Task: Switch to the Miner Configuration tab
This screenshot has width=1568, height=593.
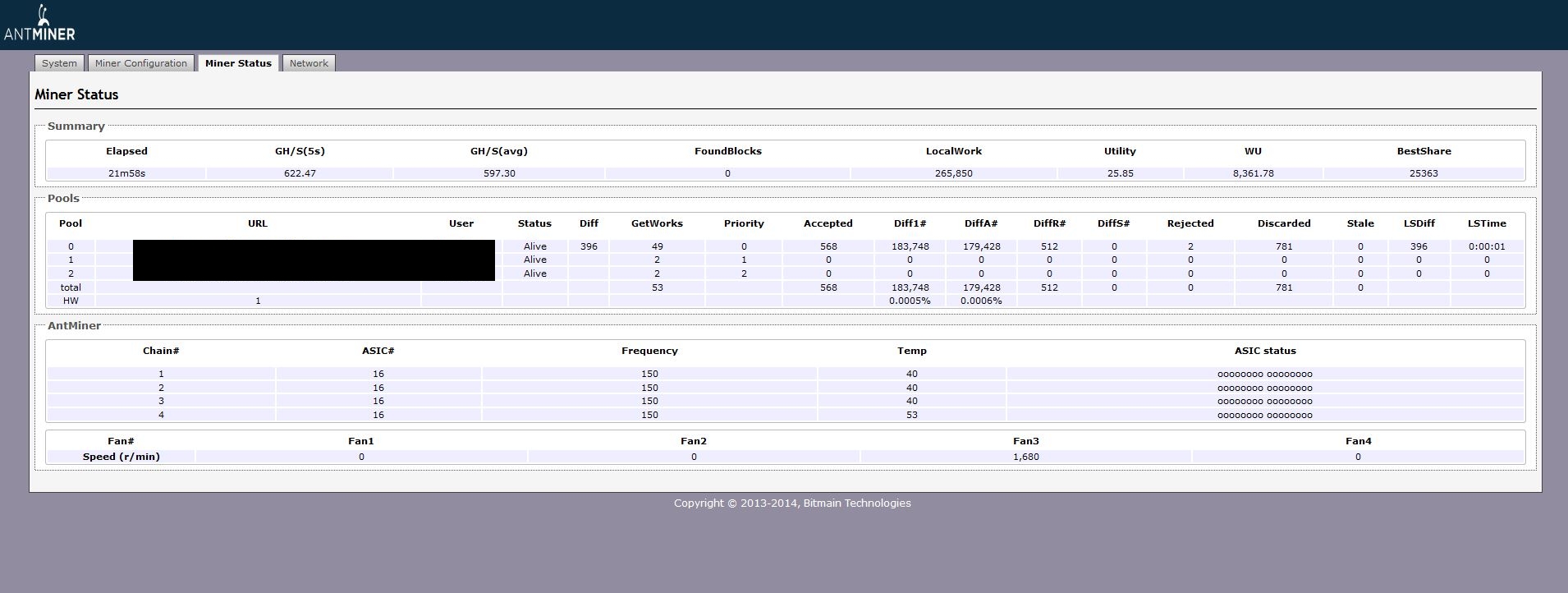Action: tap(141, 63)
